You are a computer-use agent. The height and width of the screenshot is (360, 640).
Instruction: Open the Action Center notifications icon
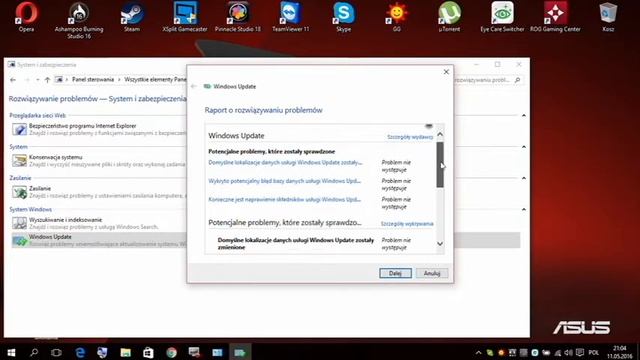580,353
